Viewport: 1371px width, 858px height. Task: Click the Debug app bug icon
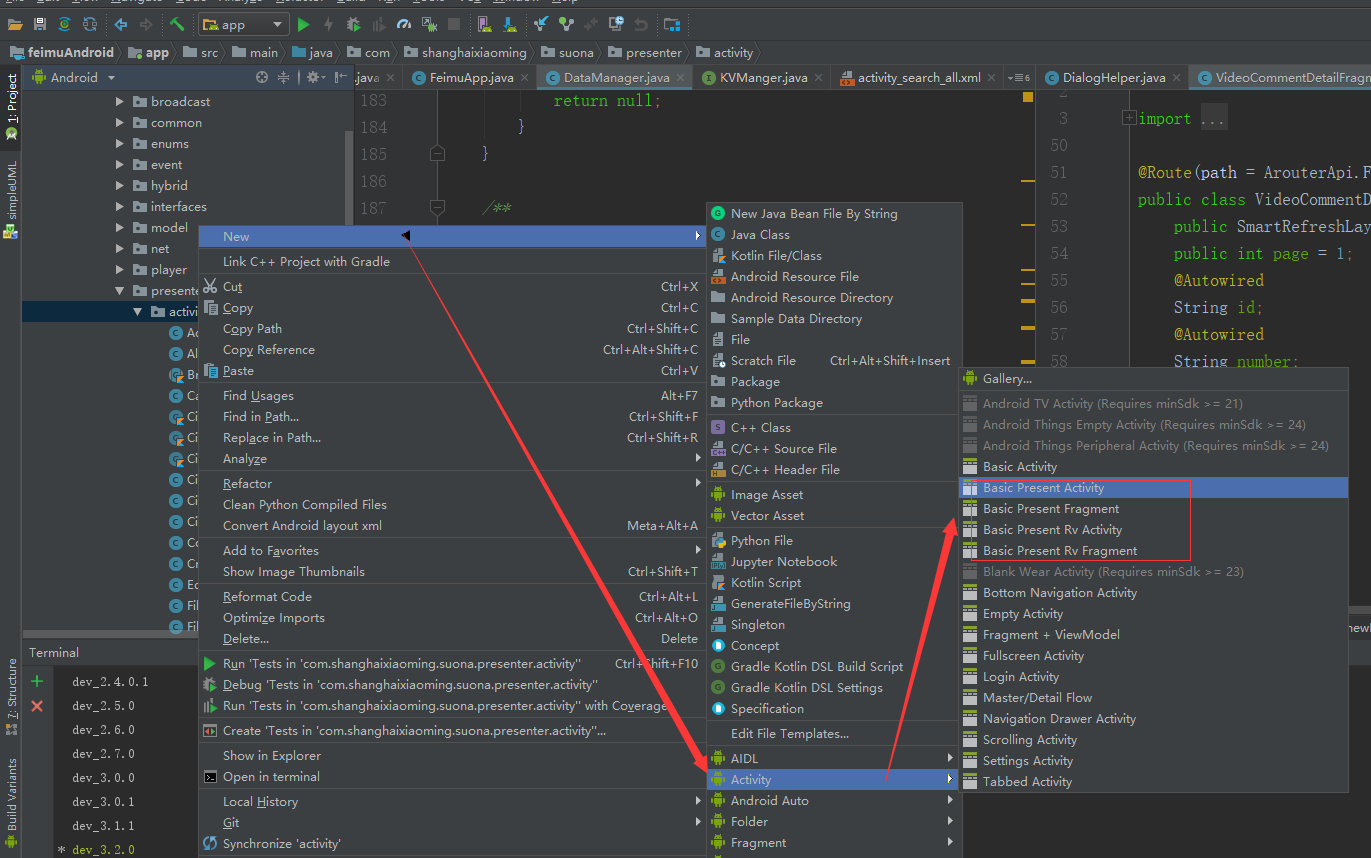(x=354, y=24)
